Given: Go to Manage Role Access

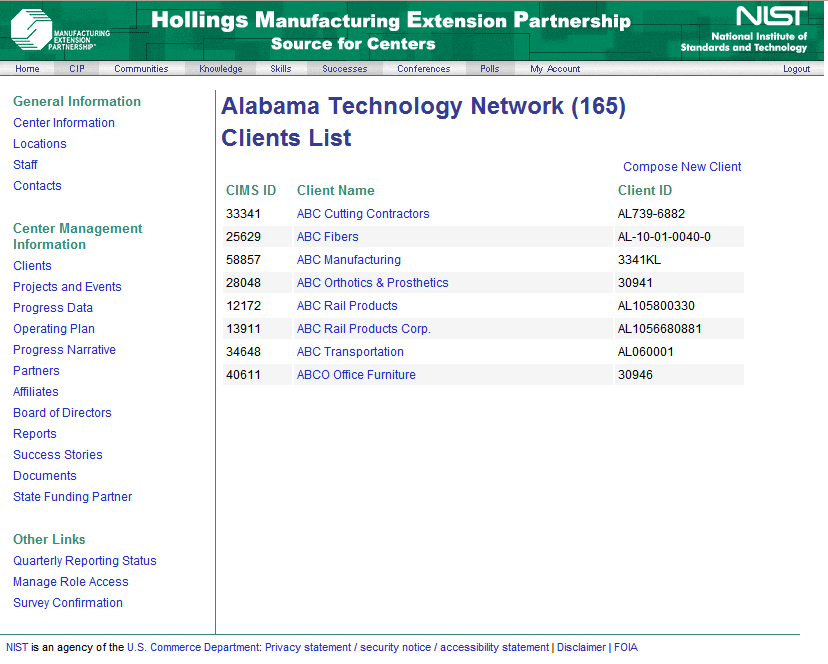Looking at the screenshot, I should click(71, 582).
